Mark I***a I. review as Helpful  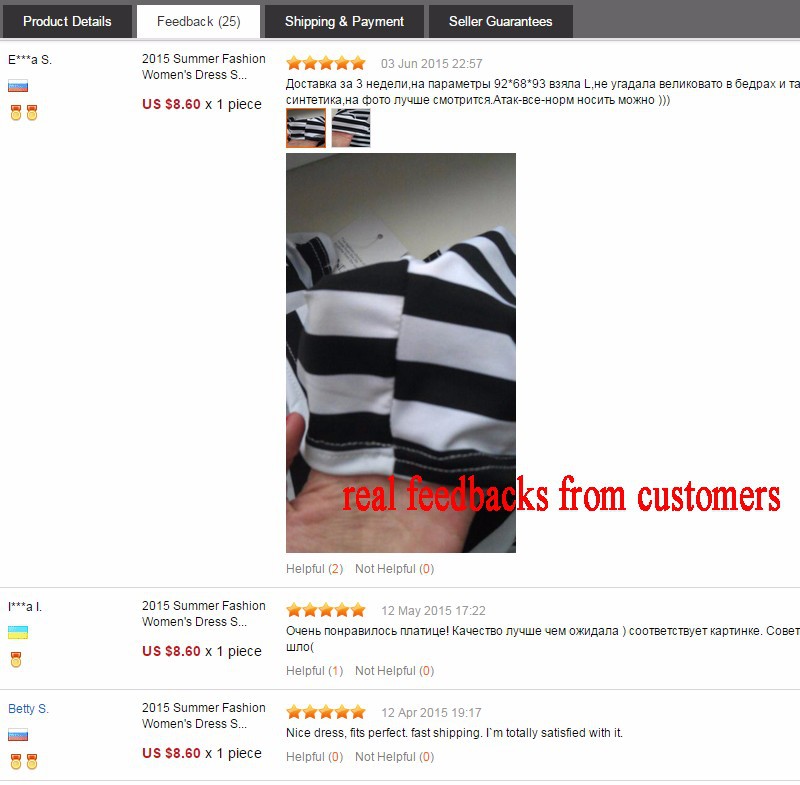coord(314,671)
